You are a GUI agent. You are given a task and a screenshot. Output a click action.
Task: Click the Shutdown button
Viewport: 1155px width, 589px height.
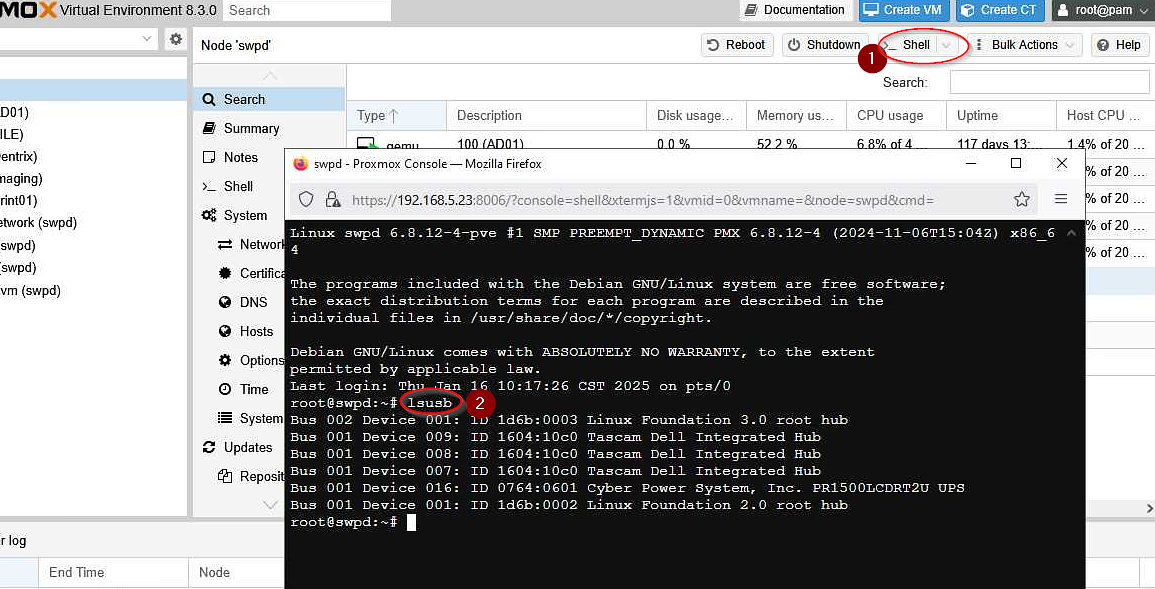pyautogui.click(x=824, y=45)
